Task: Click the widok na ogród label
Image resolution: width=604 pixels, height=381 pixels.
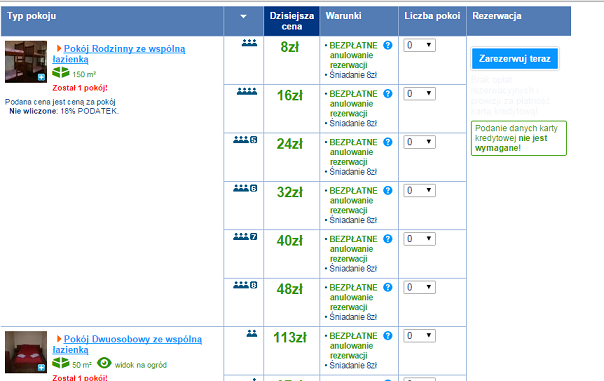Action: click(x=141, y=365)
